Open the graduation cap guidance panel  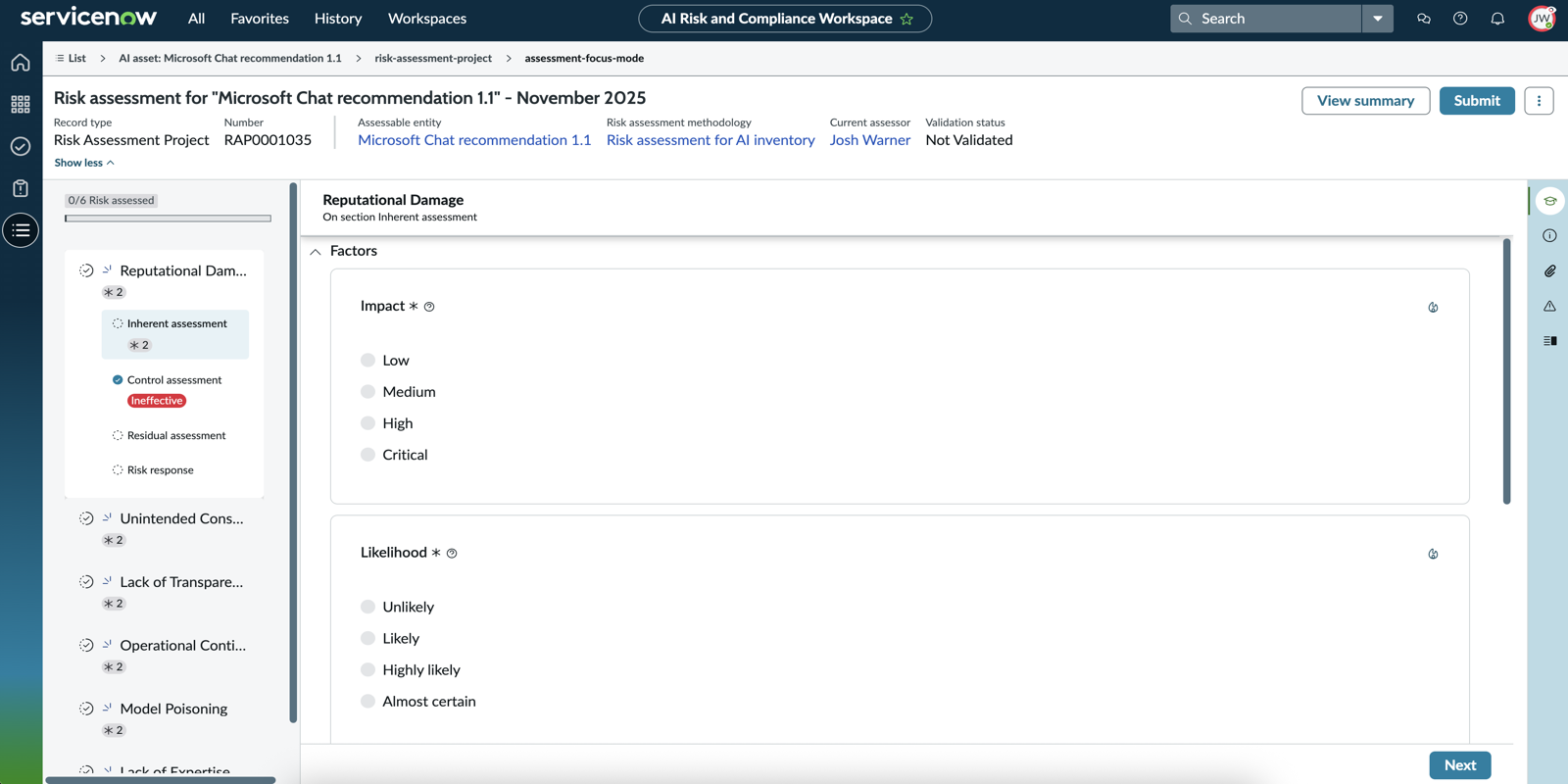tap(1549, 201)
